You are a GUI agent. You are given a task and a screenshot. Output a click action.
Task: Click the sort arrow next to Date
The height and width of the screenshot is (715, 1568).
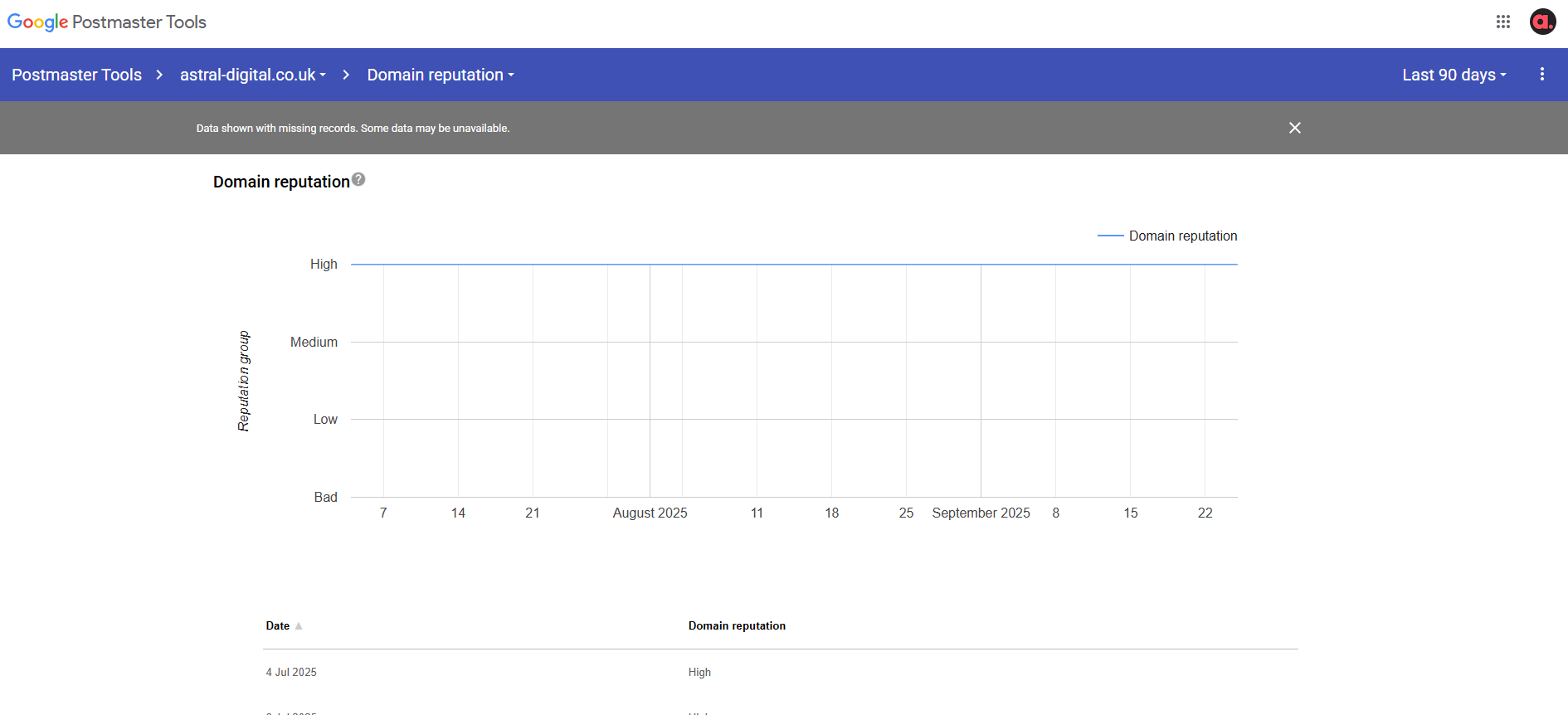click(299, 626)
